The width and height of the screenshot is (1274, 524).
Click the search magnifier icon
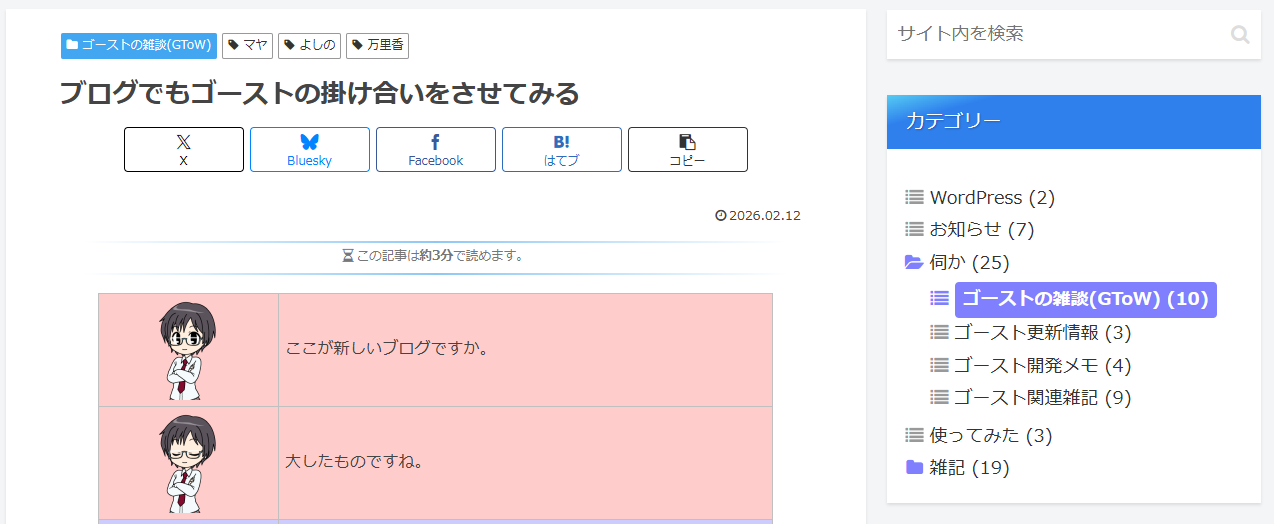pyautogui.click(x=1240, y=35)
